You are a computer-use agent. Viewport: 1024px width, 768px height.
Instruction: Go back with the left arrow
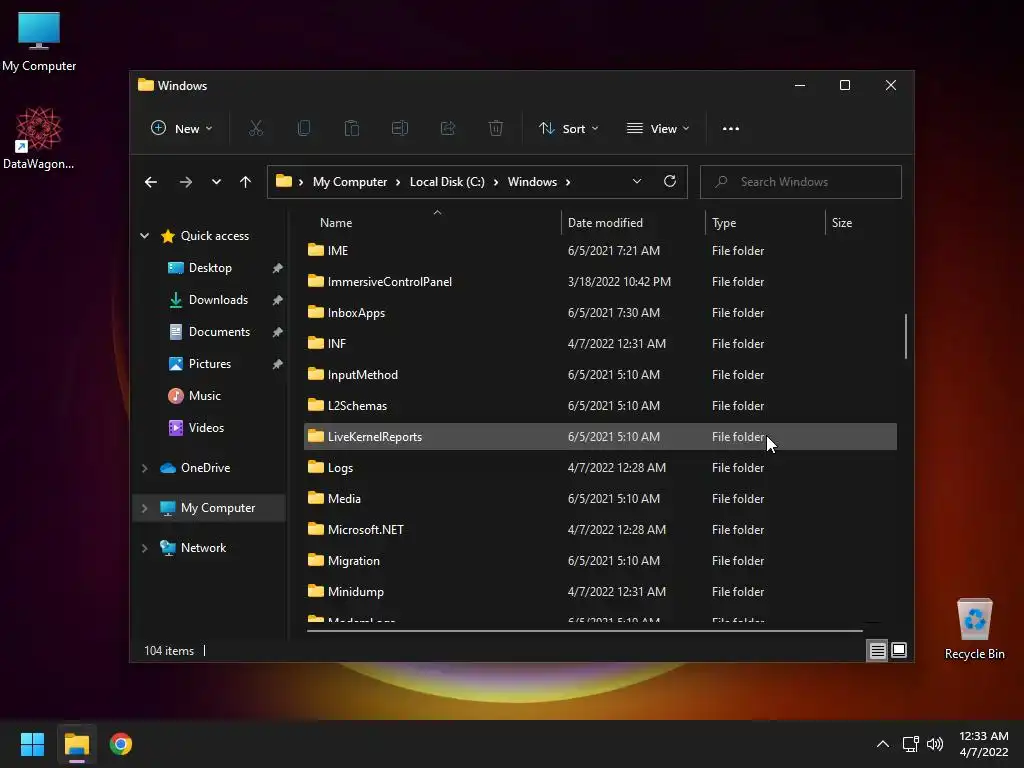(x=151, y=182)
